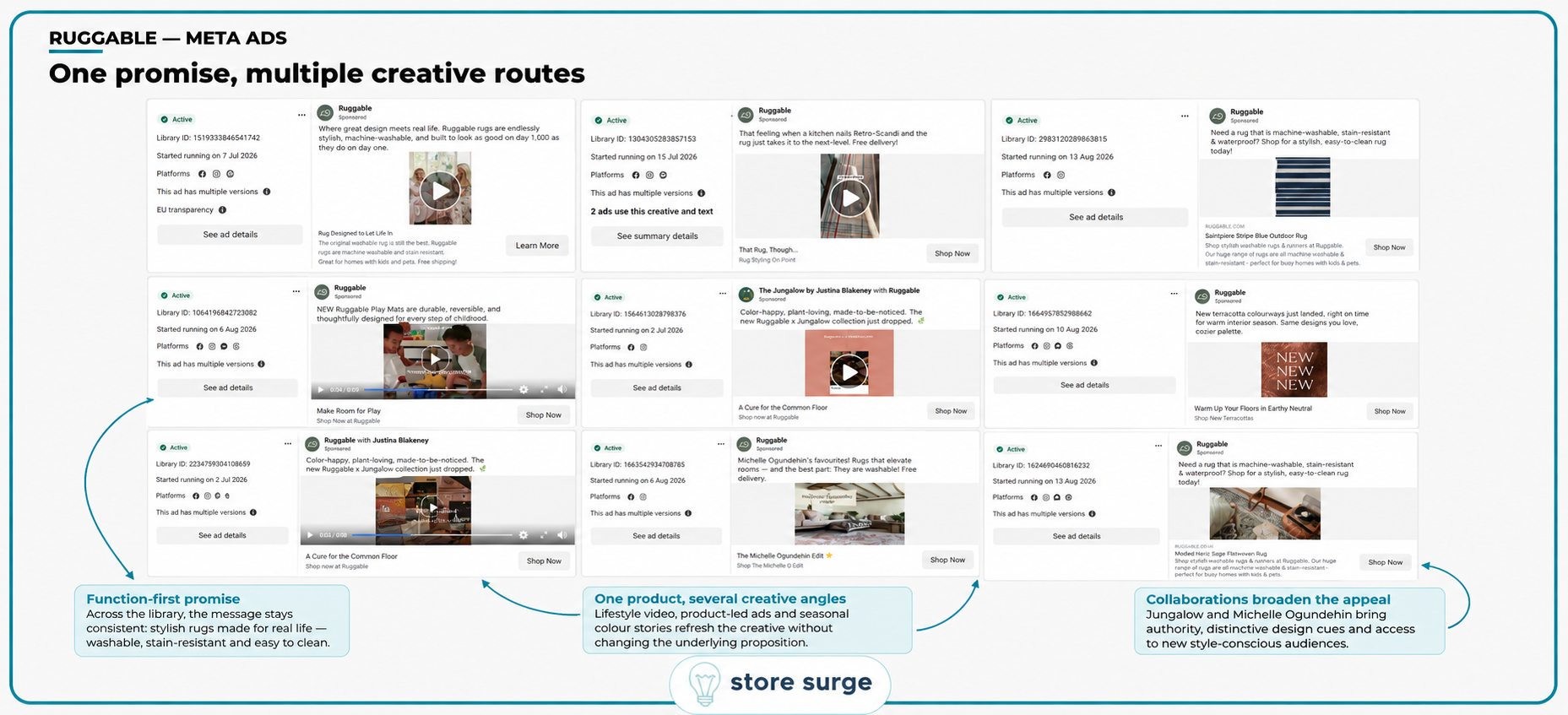Click Instagram platform icon on ad 2983120289863815
The height and width of the screenshot is (715, 1568).
pos(1061,175)
